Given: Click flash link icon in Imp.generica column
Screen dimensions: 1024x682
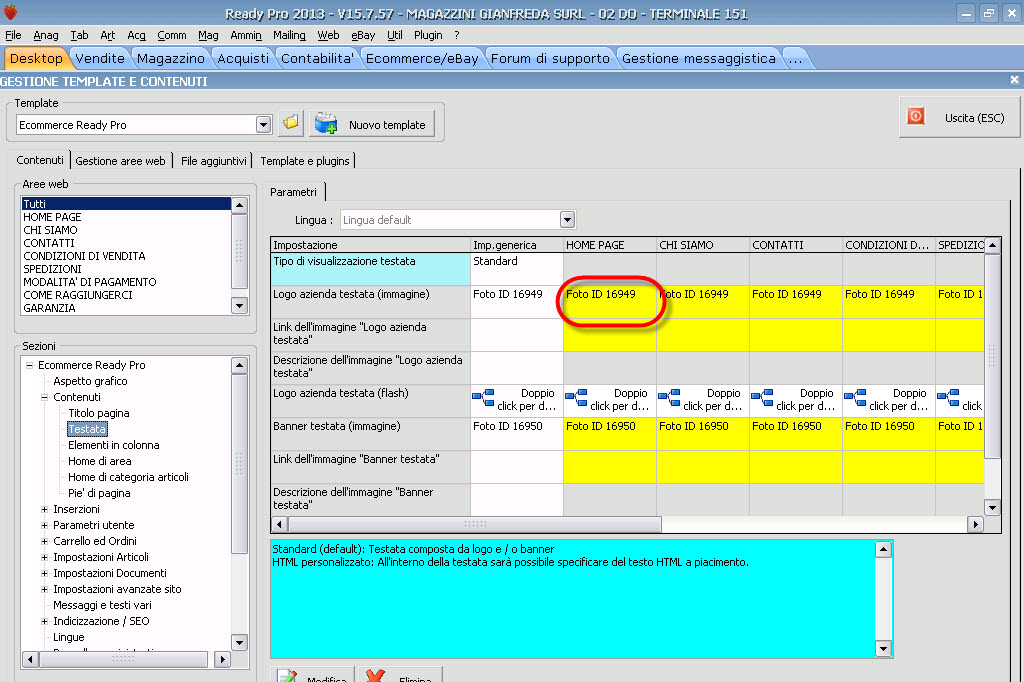Looking at the screenshot, I should [x=483, y=397].
